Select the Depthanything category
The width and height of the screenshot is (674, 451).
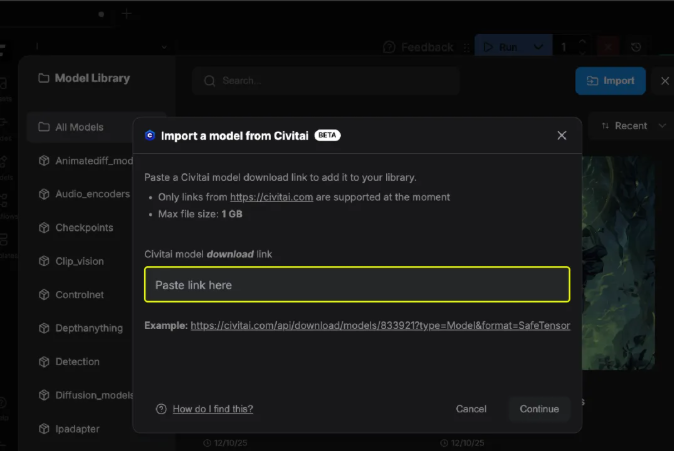(x=88, y=328)
